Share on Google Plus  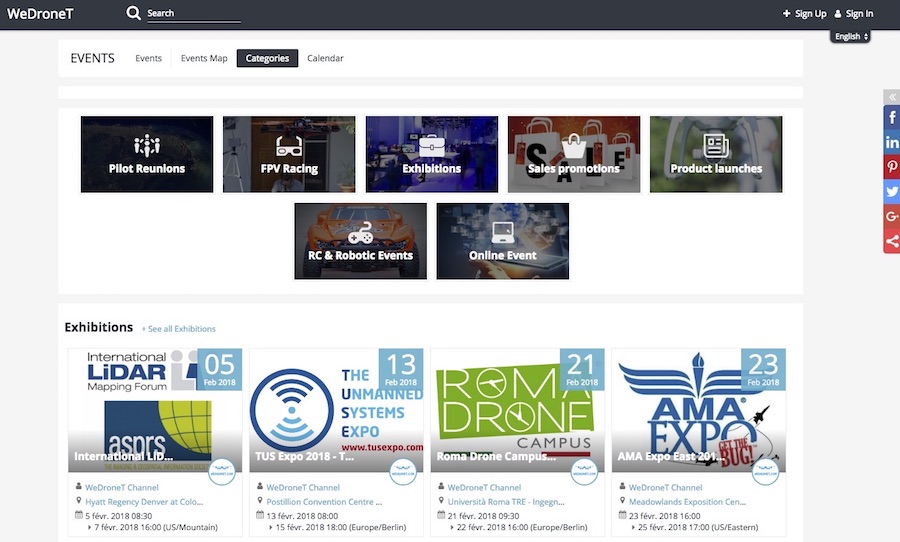coord(891,216)
